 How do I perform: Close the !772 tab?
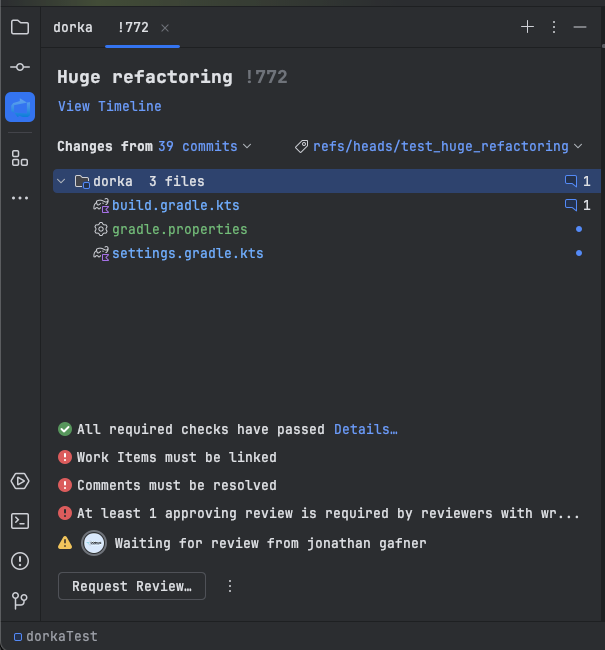tap(165, 28)
